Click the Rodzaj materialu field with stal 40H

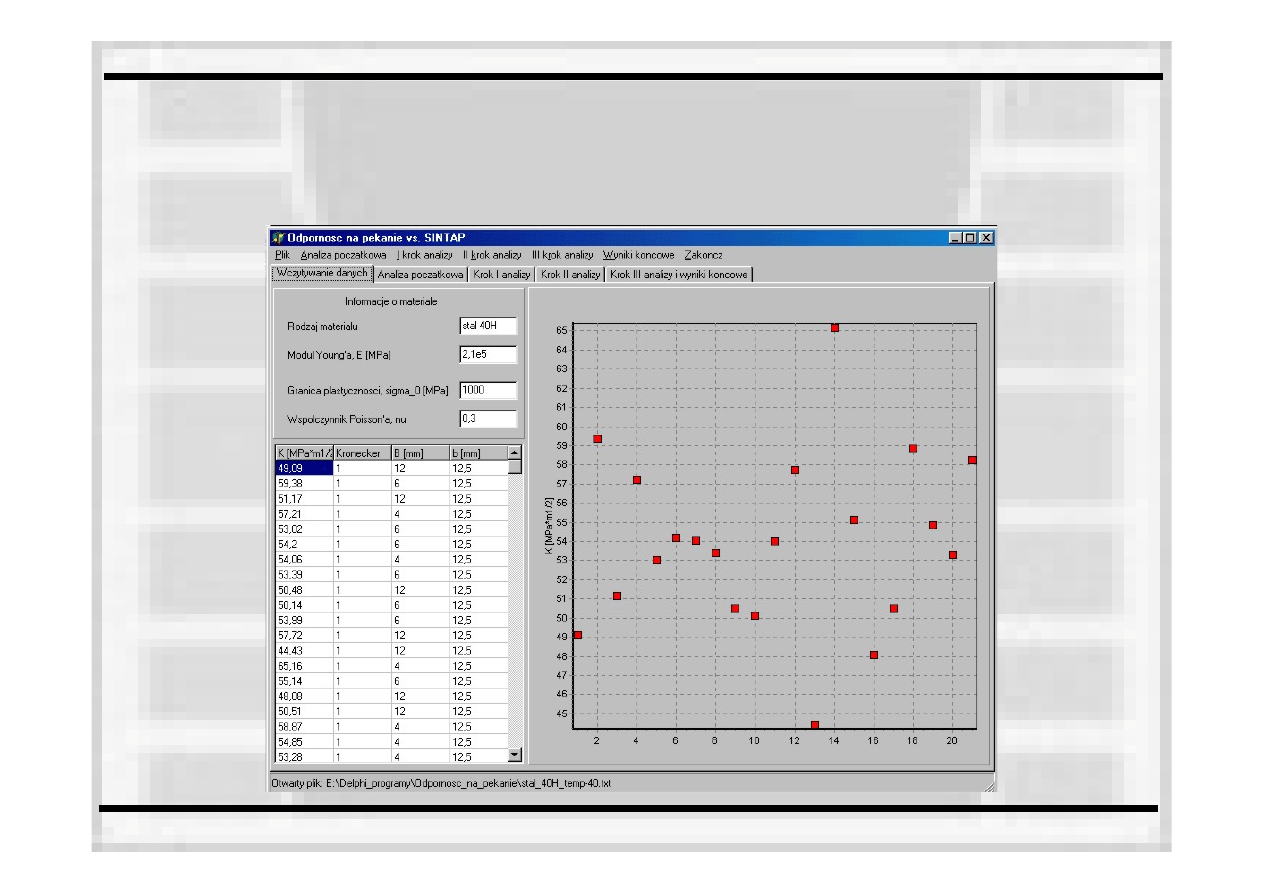[x=488, y=326]
